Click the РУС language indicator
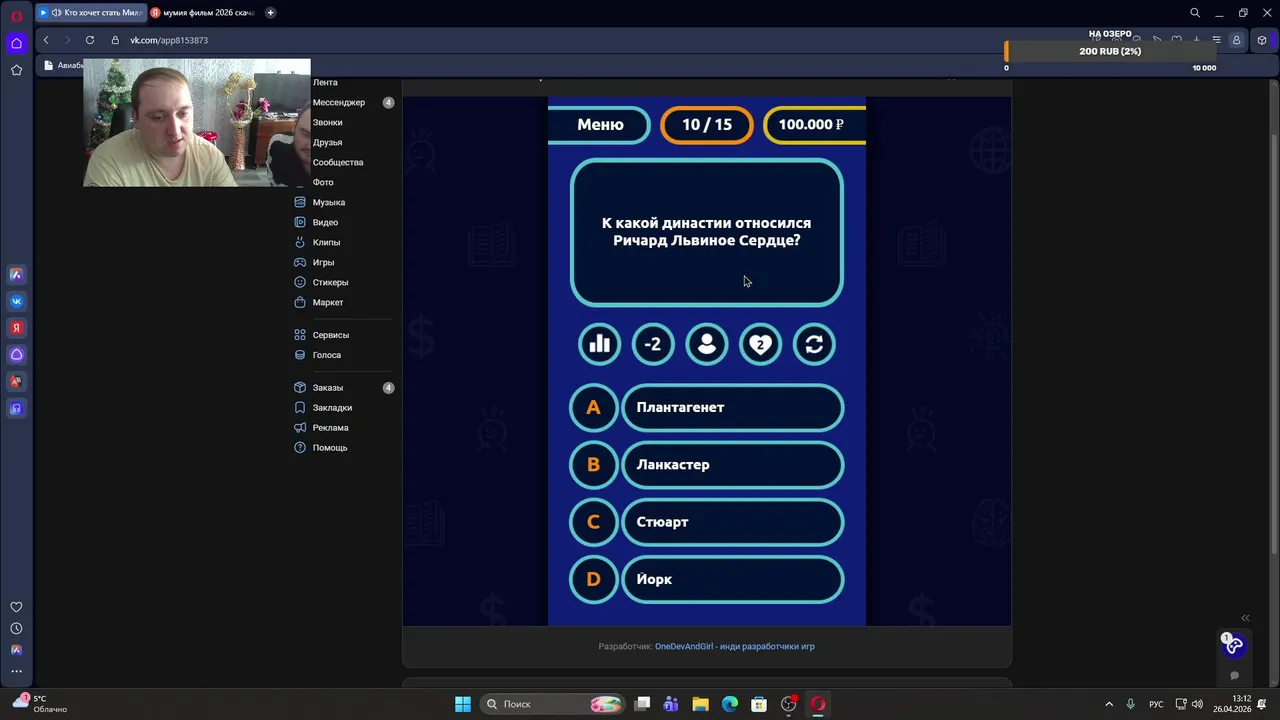 point(1156,704)
